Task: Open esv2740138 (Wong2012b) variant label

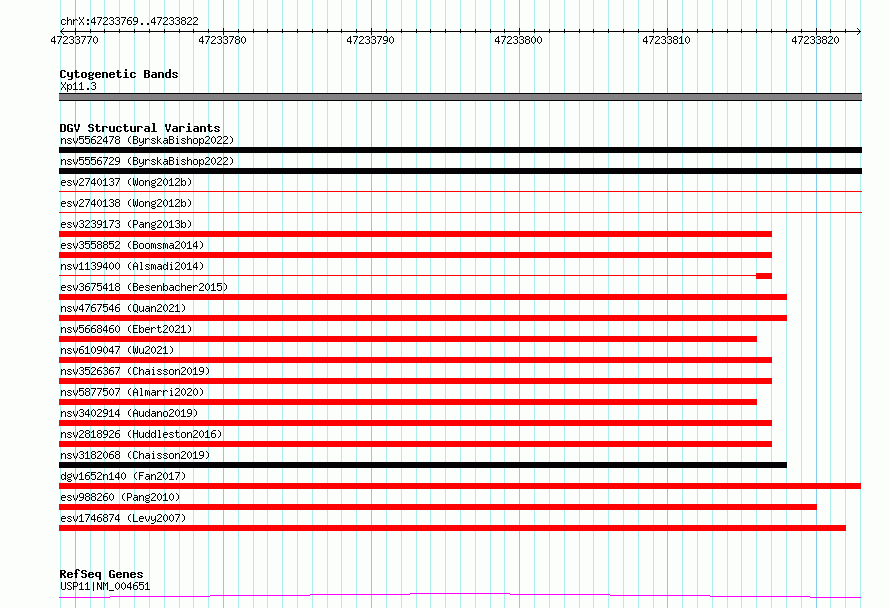Action: (x=126, y=203)
